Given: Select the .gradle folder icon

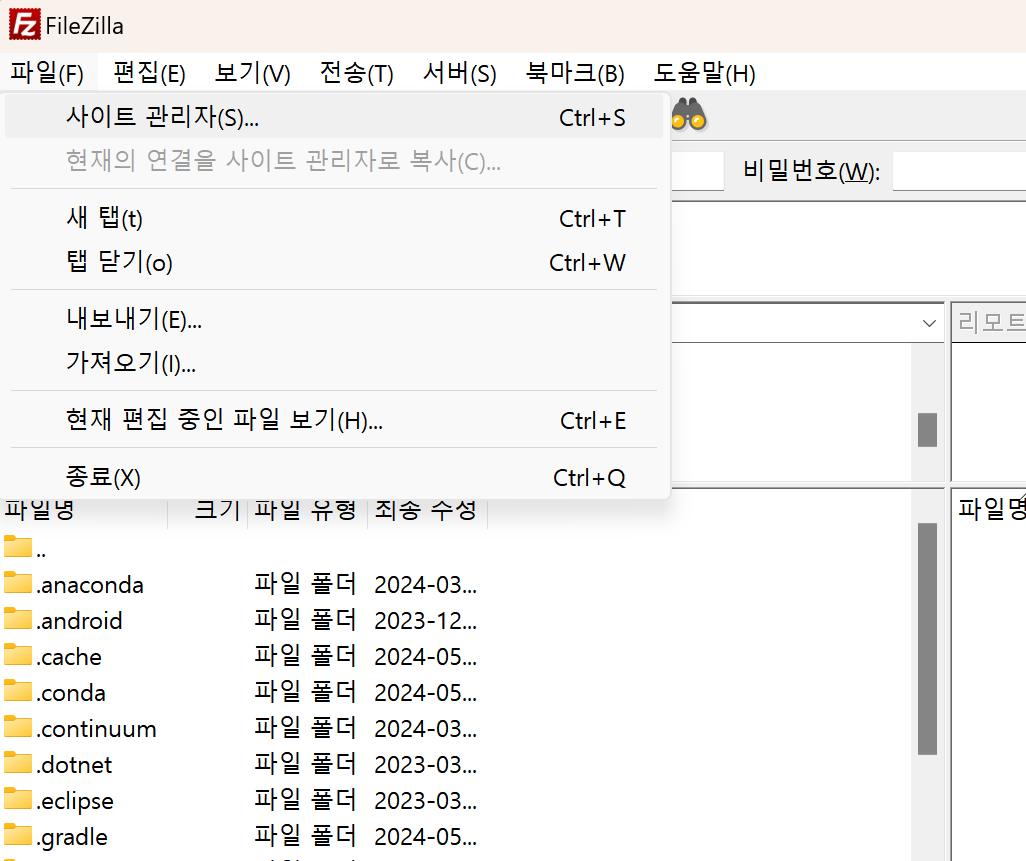Looking at the screenshot, I should click(18, 834).
